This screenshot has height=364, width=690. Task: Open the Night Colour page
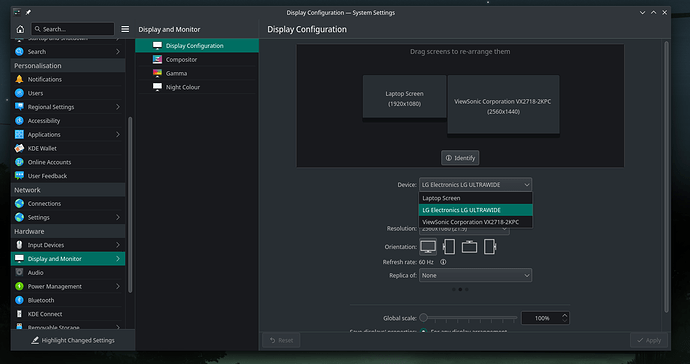tap(197, 87)
